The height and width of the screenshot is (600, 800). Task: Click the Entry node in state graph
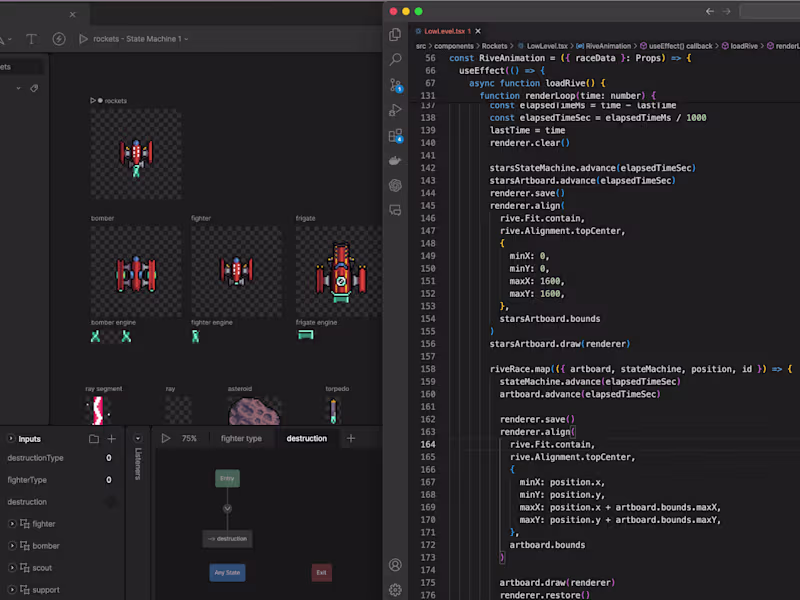click(227, 479)
